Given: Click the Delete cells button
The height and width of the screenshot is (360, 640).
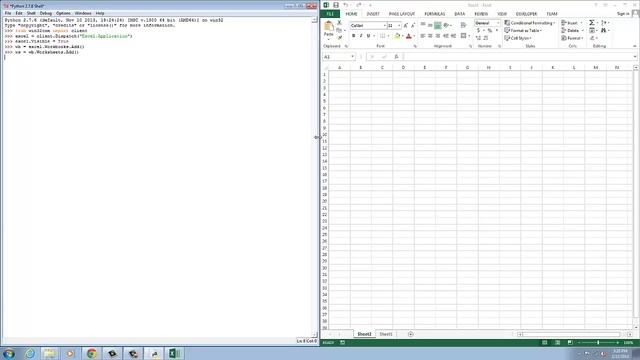Looking at the screenshot, I should point(572,30).
